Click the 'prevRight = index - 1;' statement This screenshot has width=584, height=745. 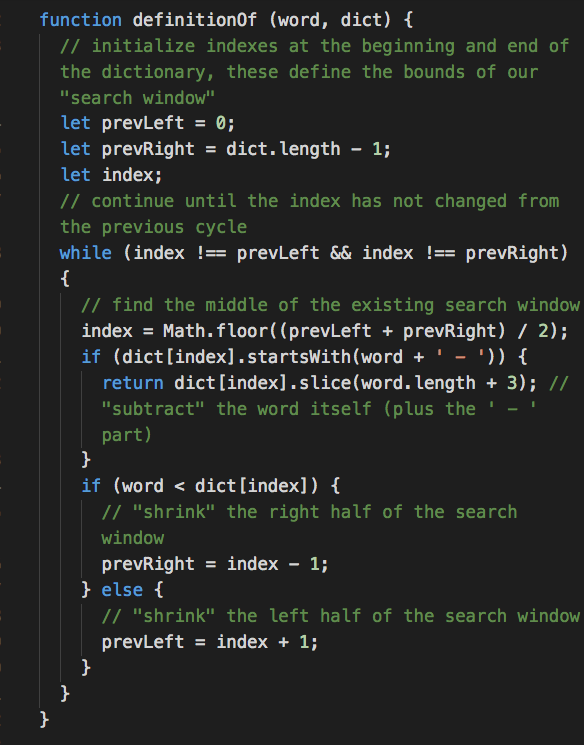pyautogui.click(x=215, y=564)
